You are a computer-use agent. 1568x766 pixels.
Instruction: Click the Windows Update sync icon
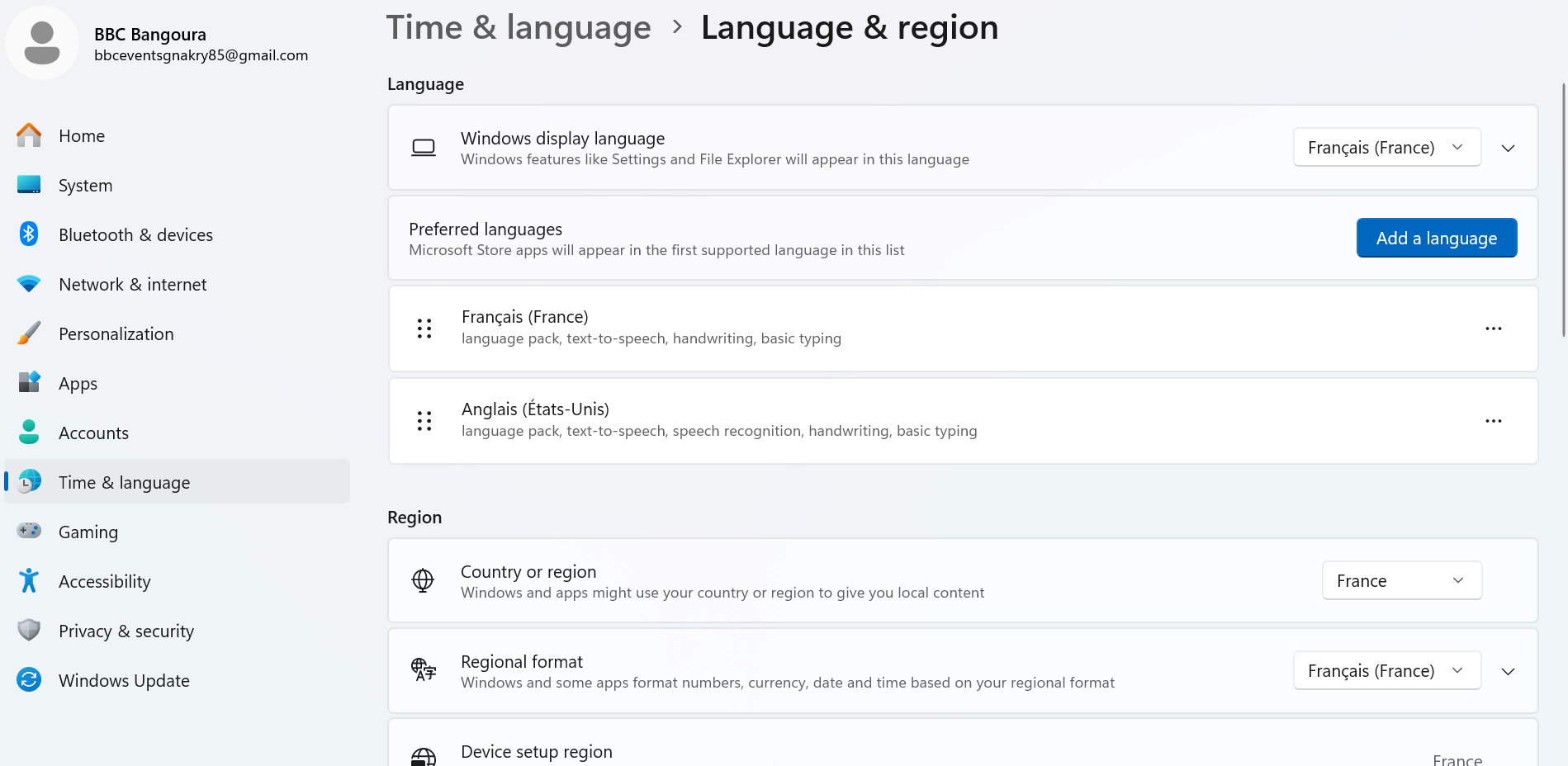[29, 679]
